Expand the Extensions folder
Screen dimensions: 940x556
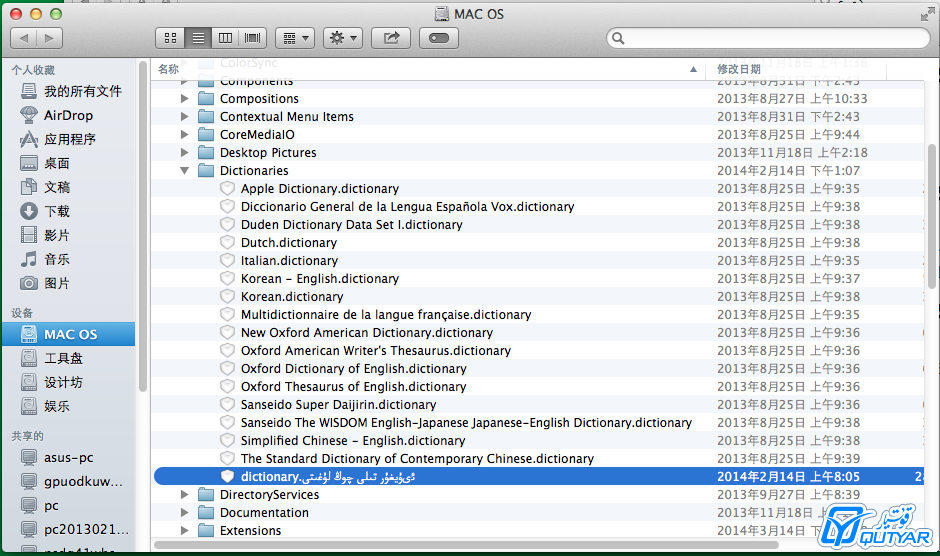[x=185, y=530]
